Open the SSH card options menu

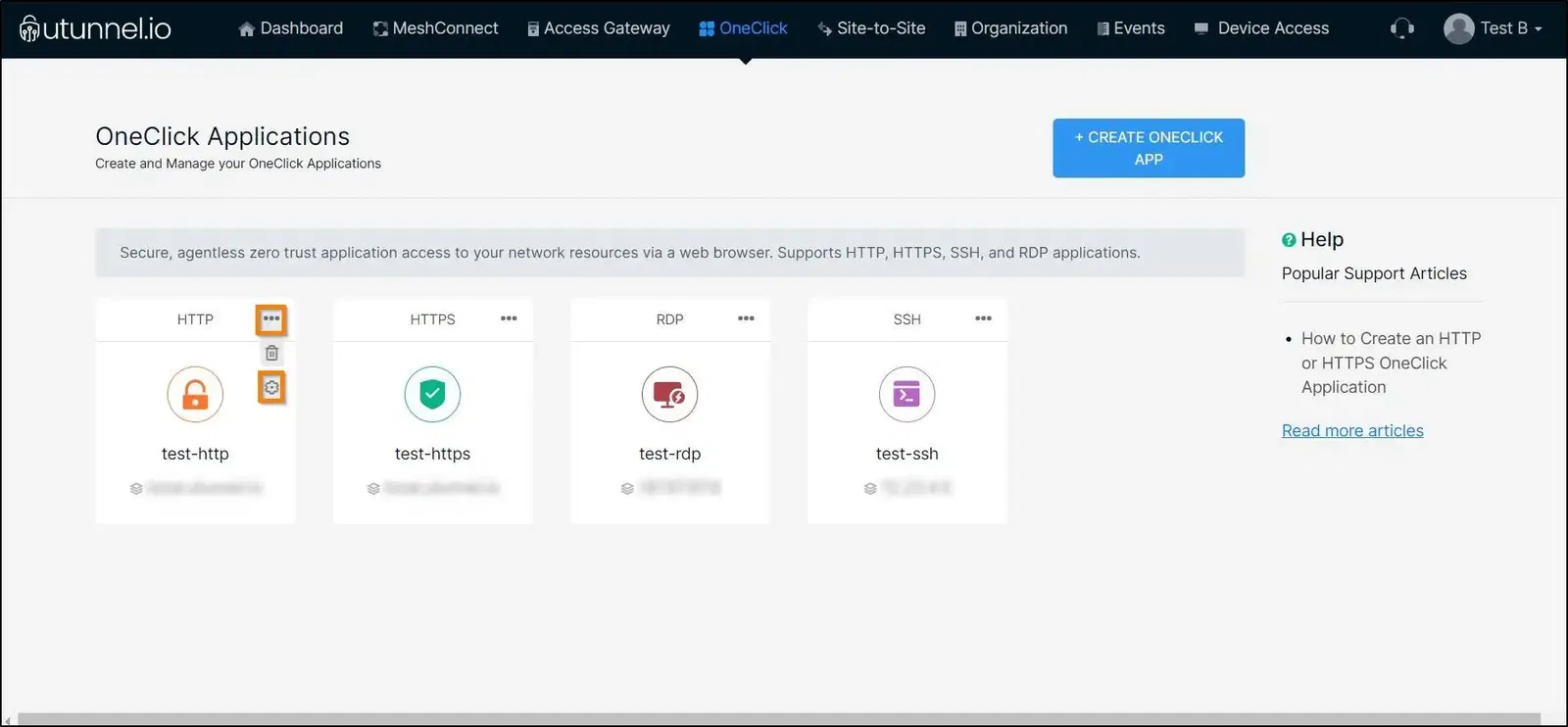(x=983, y=318)
